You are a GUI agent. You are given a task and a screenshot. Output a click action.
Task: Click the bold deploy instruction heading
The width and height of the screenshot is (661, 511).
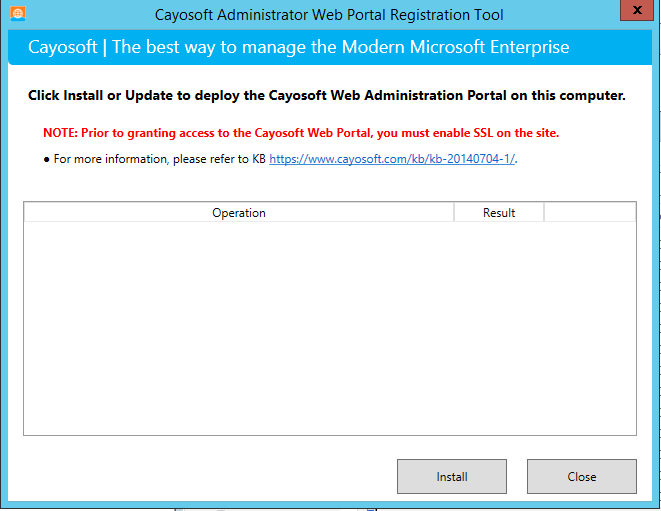pyautogui.click(x=327, y=96)
